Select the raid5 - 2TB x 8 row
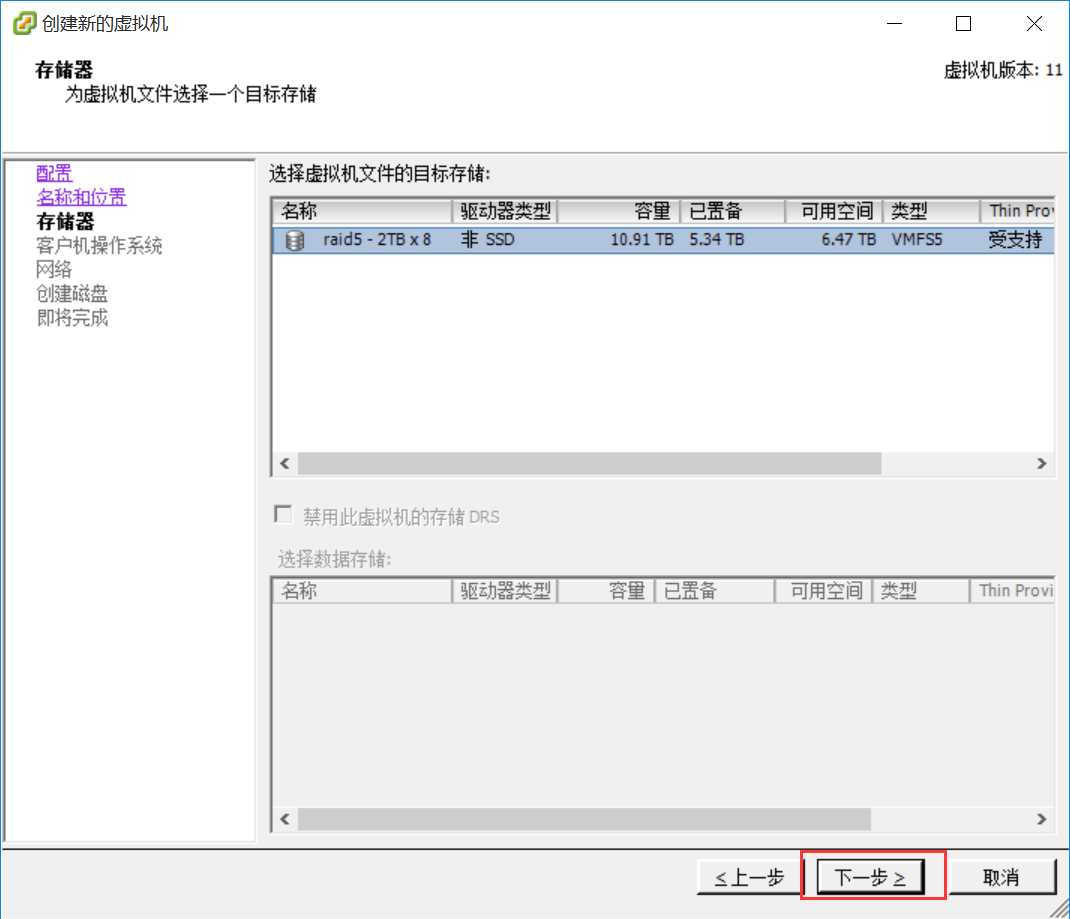 coord(663,239)
